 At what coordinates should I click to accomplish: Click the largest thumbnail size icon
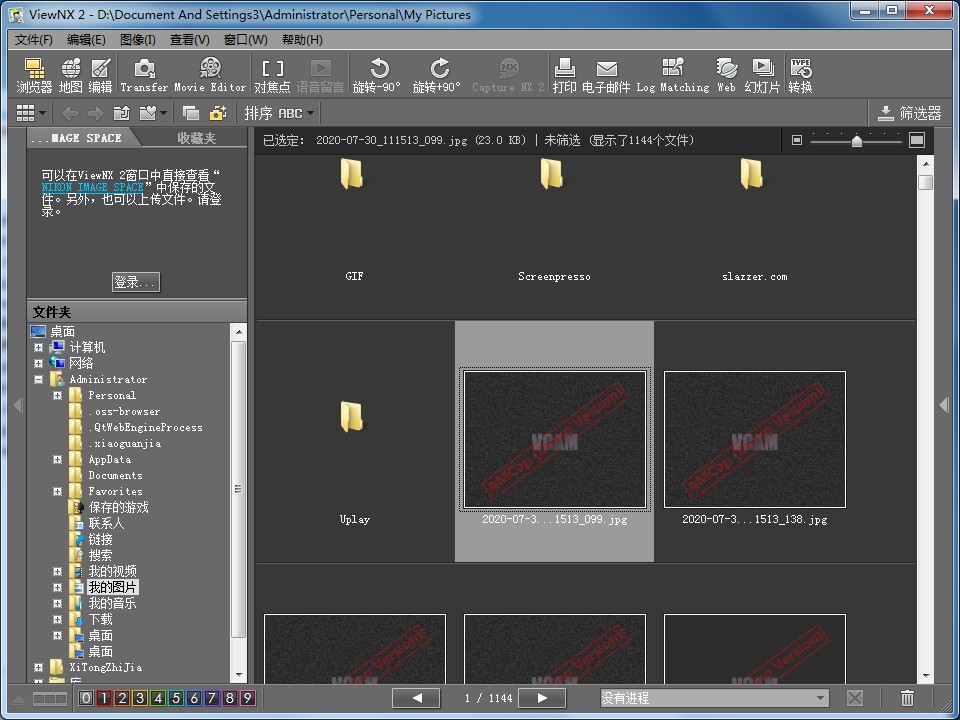[x=917, y=140]
